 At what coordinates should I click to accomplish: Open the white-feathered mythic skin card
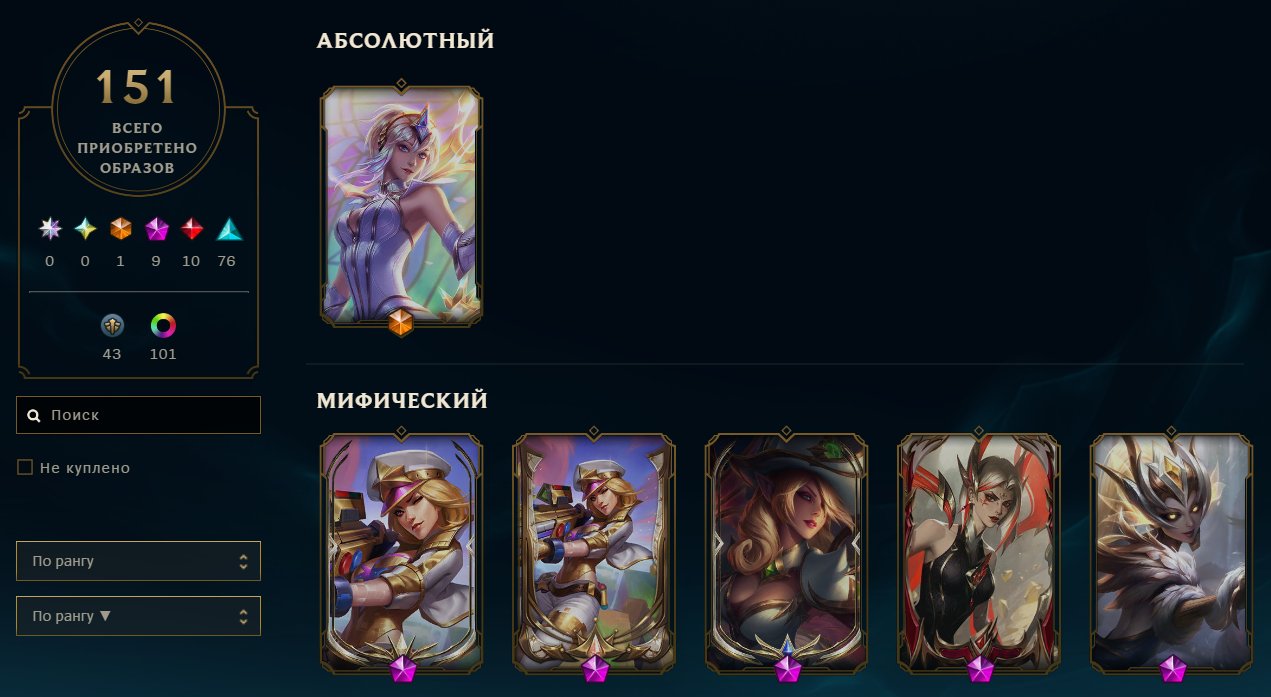pyautogui.click(x=1171, y=552)
